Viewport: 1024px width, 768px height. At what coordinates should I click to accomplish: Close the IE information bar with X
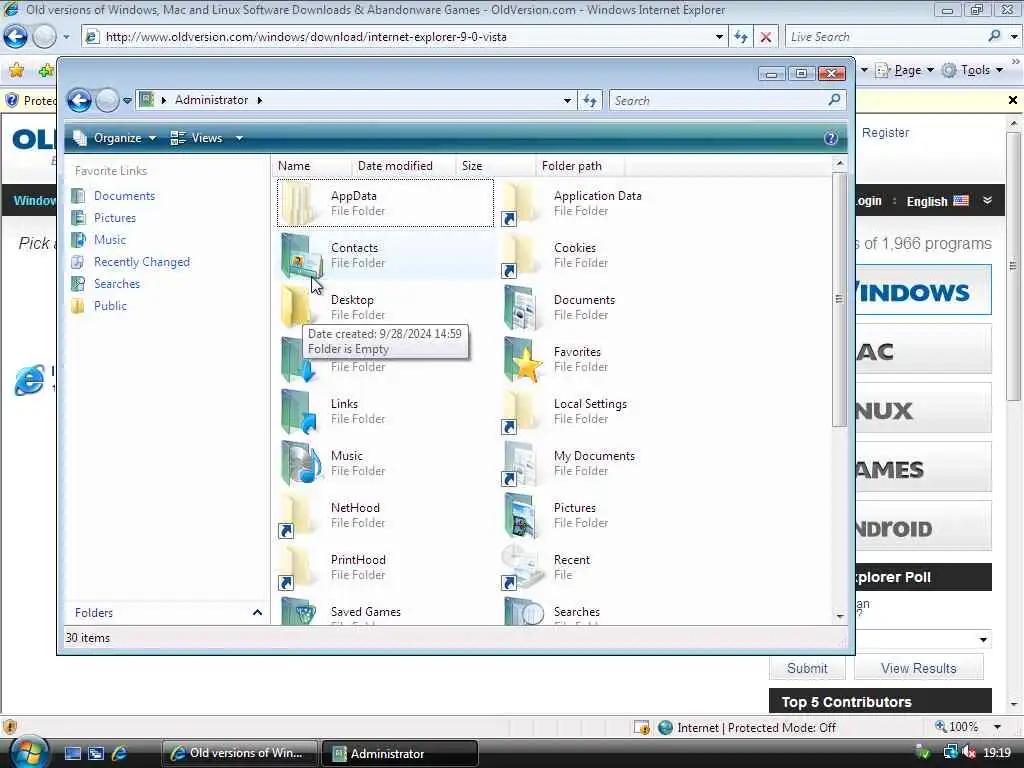coord(1012,100)
